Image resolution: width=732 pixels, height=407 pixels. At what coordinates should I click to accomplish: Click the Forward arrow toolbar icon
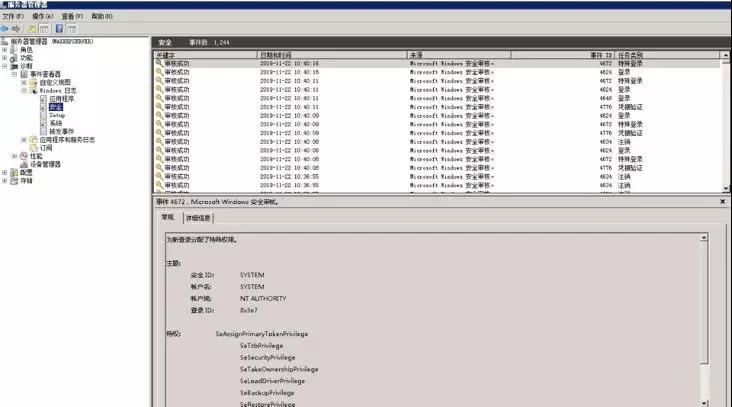point(16,29)
